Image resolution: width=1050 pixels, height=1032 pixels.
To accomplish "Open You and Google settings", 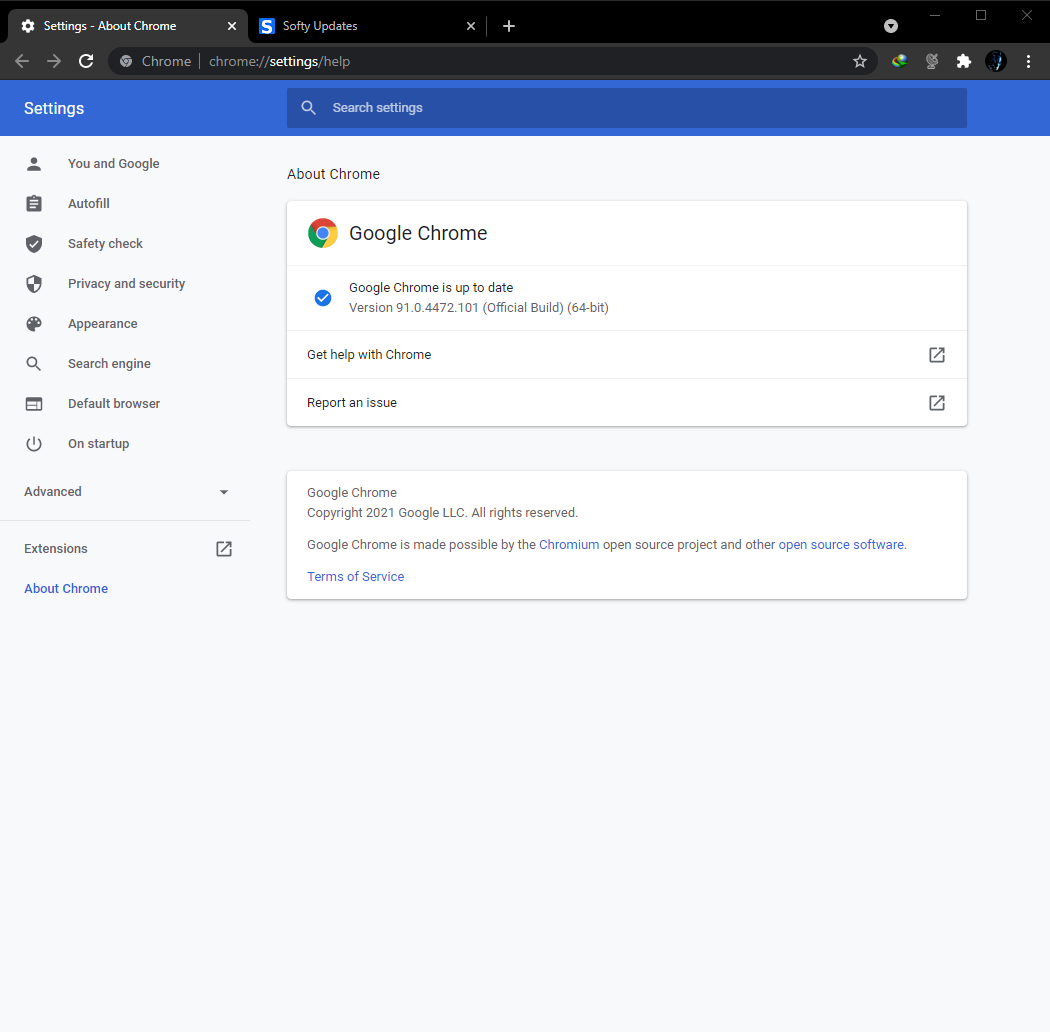I will pos(113,164).
